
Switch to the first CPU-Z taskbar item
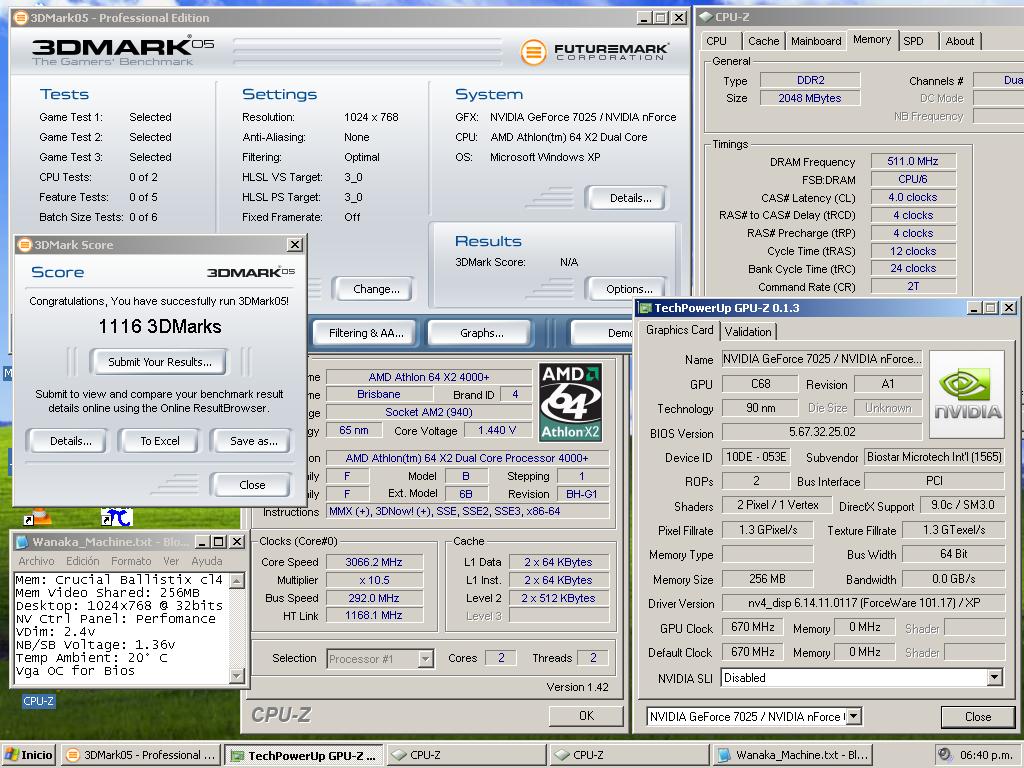467,755
